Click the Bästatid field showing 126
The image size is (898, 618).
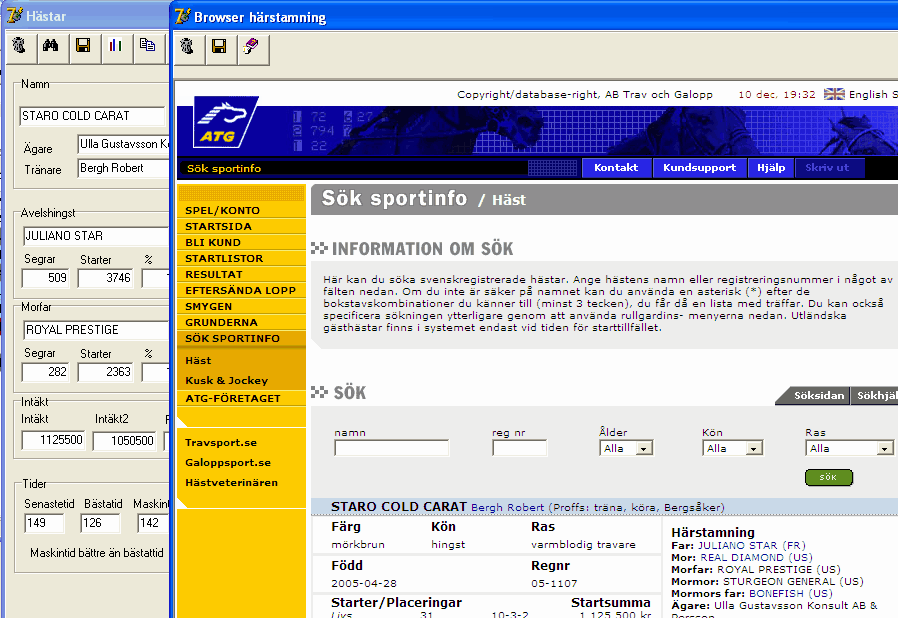100,523
